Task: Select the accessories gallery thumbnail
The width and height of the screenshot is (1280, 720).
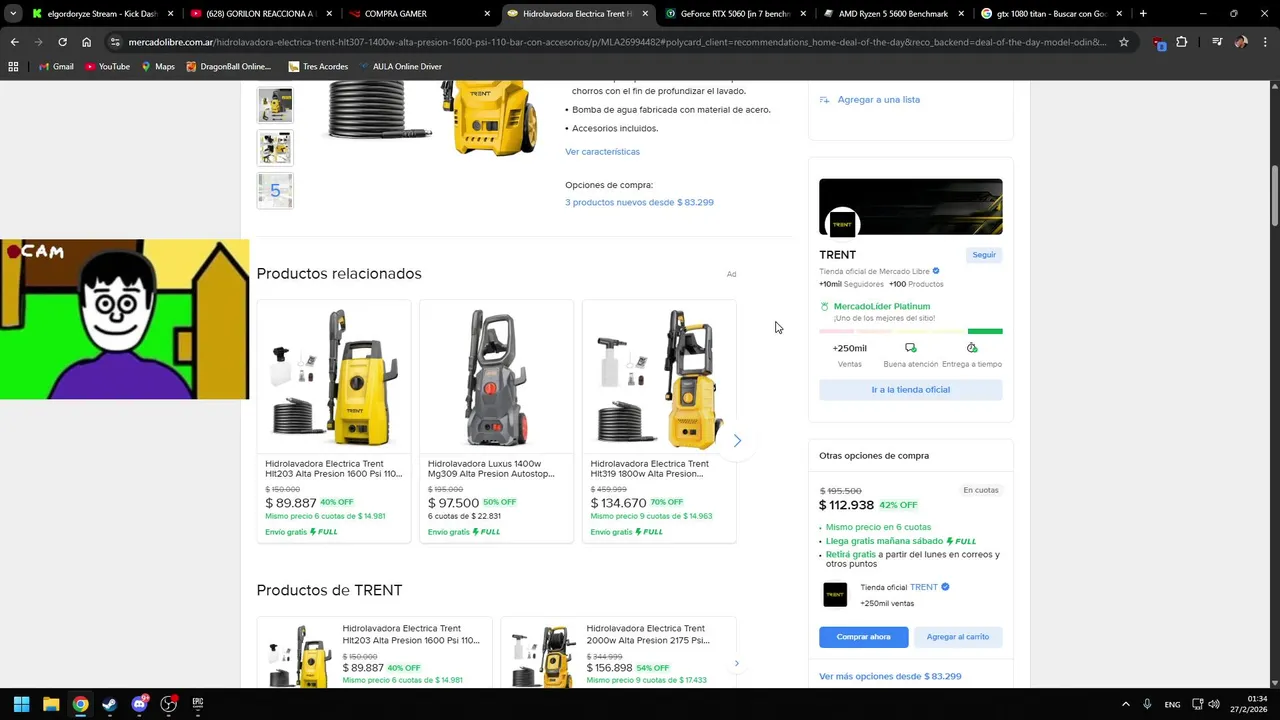Action: [275, 147]
